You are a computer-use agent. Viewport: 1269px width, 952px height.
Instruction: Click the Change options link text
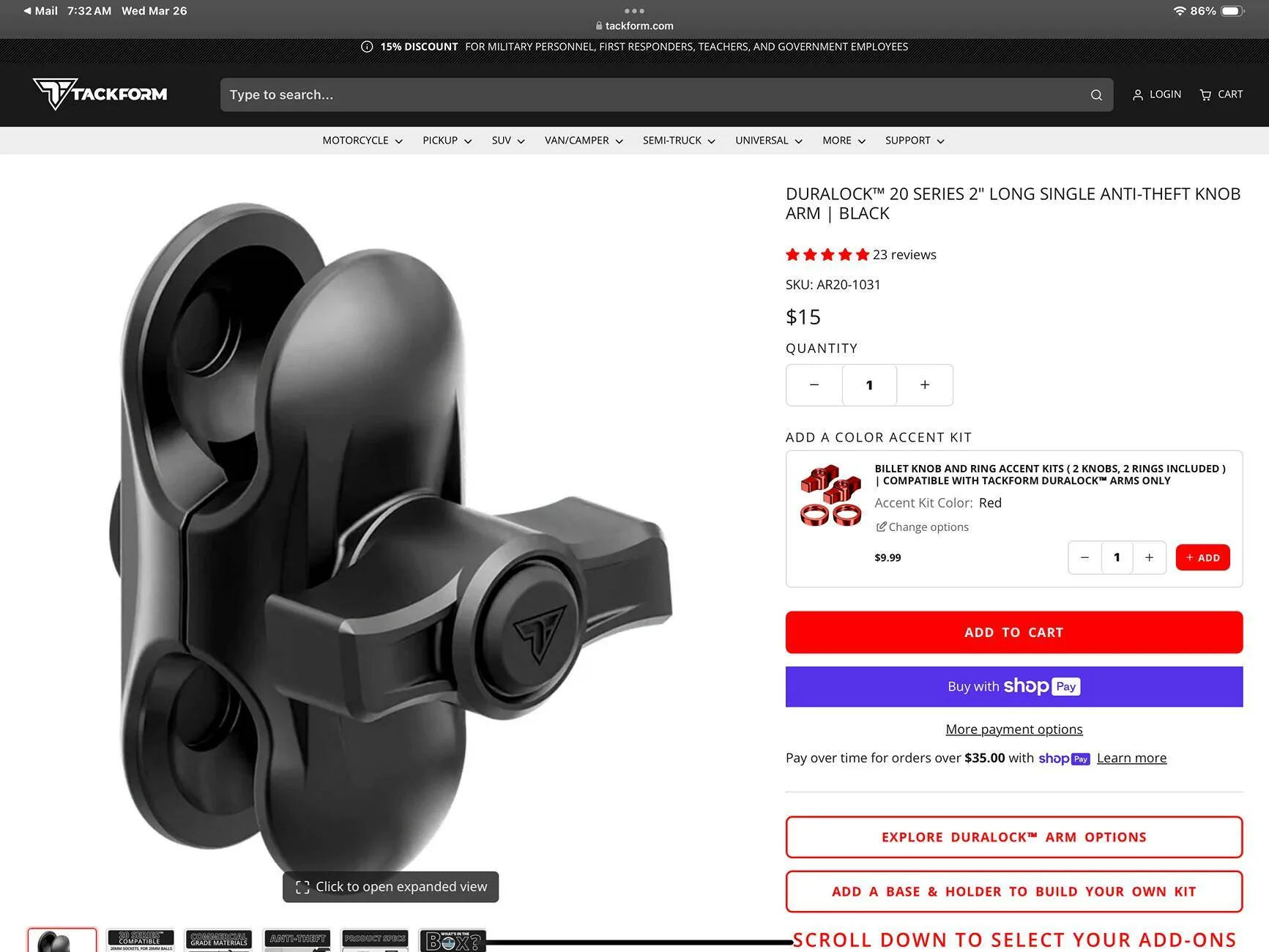coord(929,527)
